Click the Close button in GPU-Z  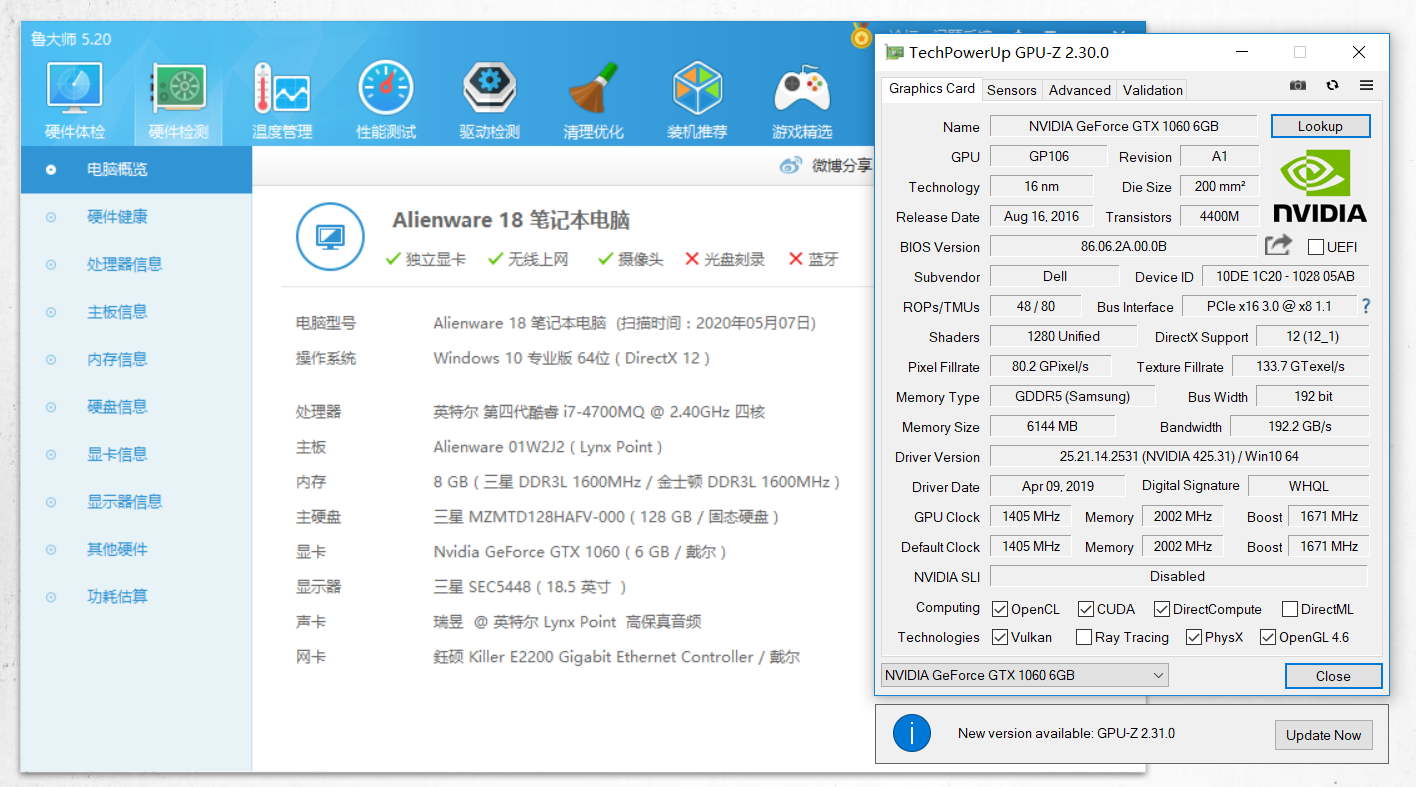point(1333,676)
